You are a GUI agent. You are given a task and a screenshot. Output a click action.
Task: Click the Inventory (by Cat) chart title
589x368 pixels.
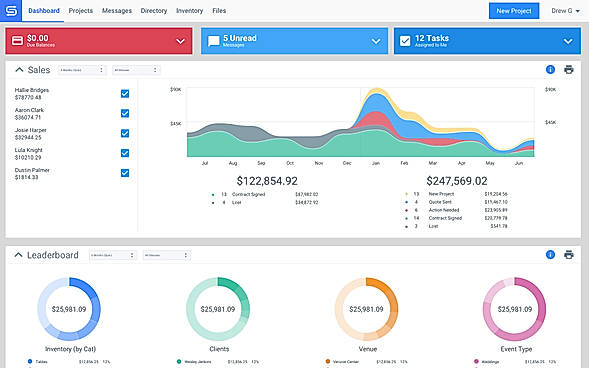pos(70,349)
